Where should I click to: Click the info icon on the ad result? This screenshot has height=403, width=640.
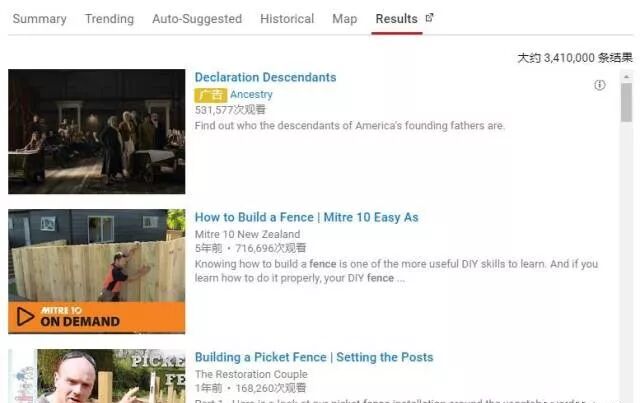(x=599, y=85)
